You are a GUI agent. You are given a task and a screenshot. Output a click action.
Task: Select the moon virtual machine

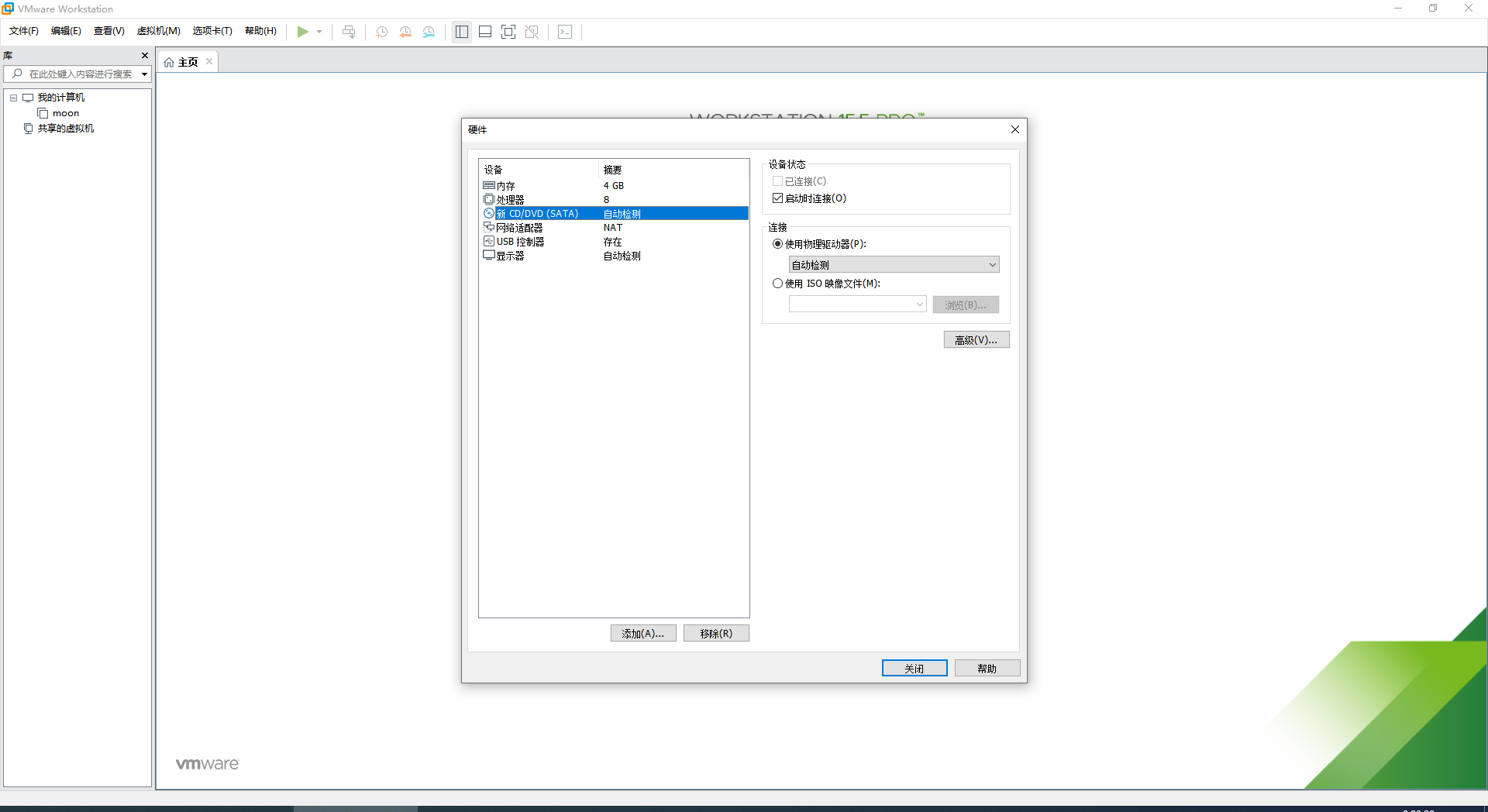point(66,113)
